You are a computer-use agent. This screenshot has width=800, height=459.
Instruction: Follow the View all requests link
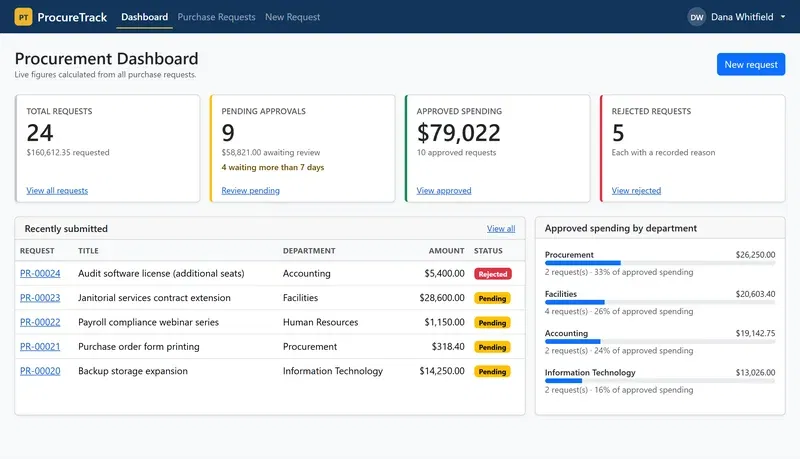[x=57, y=190]
